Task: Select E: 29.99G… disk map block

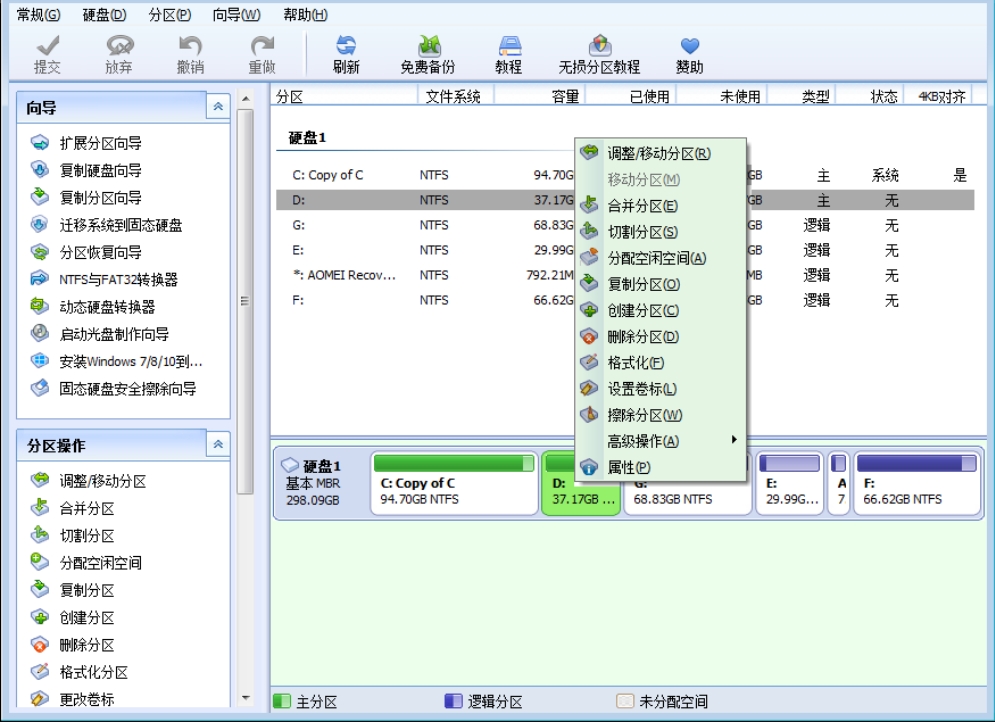Action: [x=790, y=483]
